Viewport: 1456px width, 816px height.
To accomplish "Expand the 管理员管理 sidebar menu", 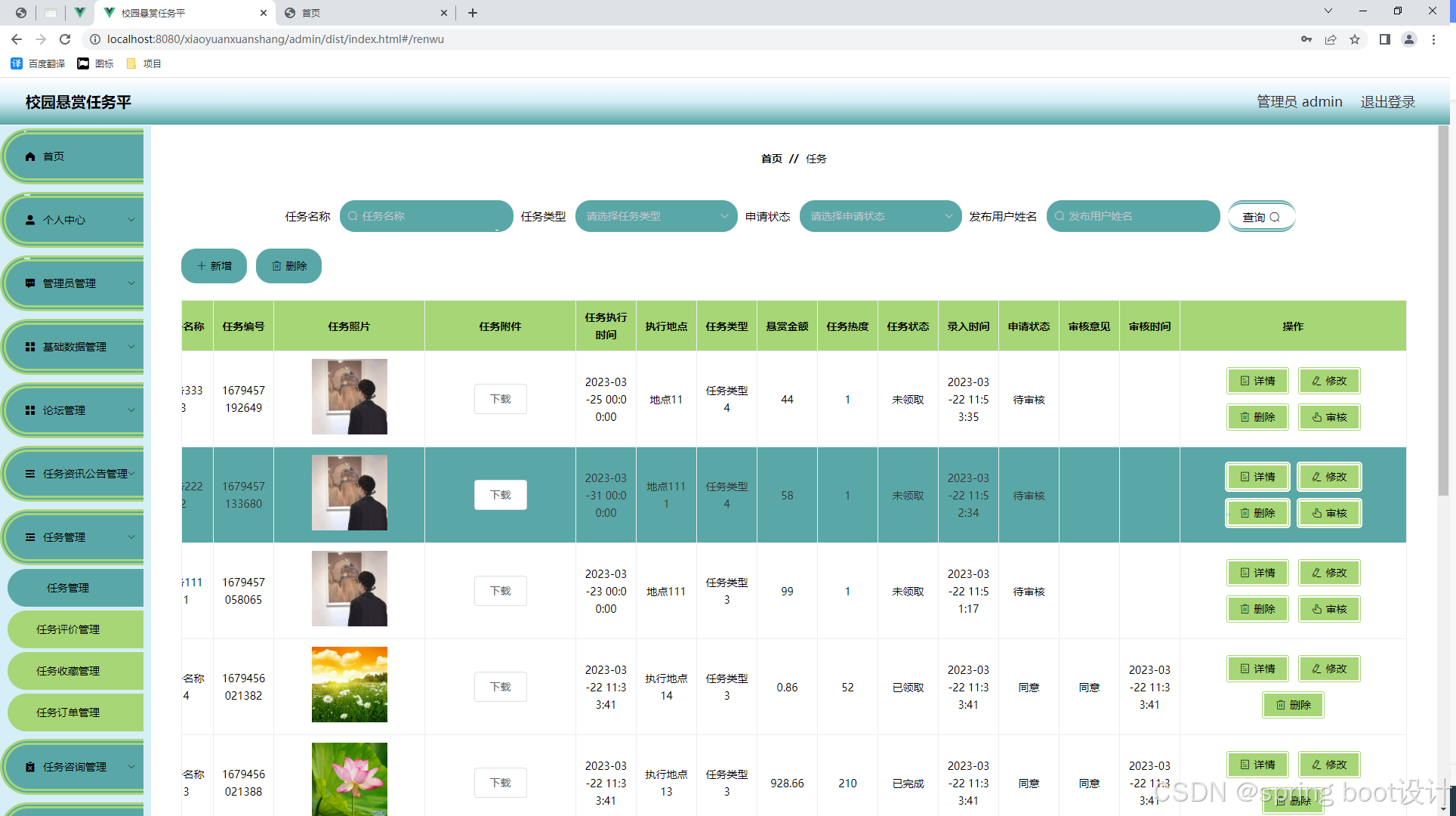I will tap(76, 283).
